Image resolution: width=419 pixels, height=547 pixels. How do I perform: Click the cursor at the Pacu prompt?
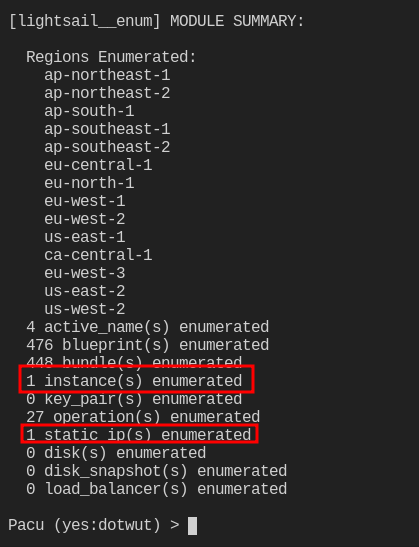point(192,526)
